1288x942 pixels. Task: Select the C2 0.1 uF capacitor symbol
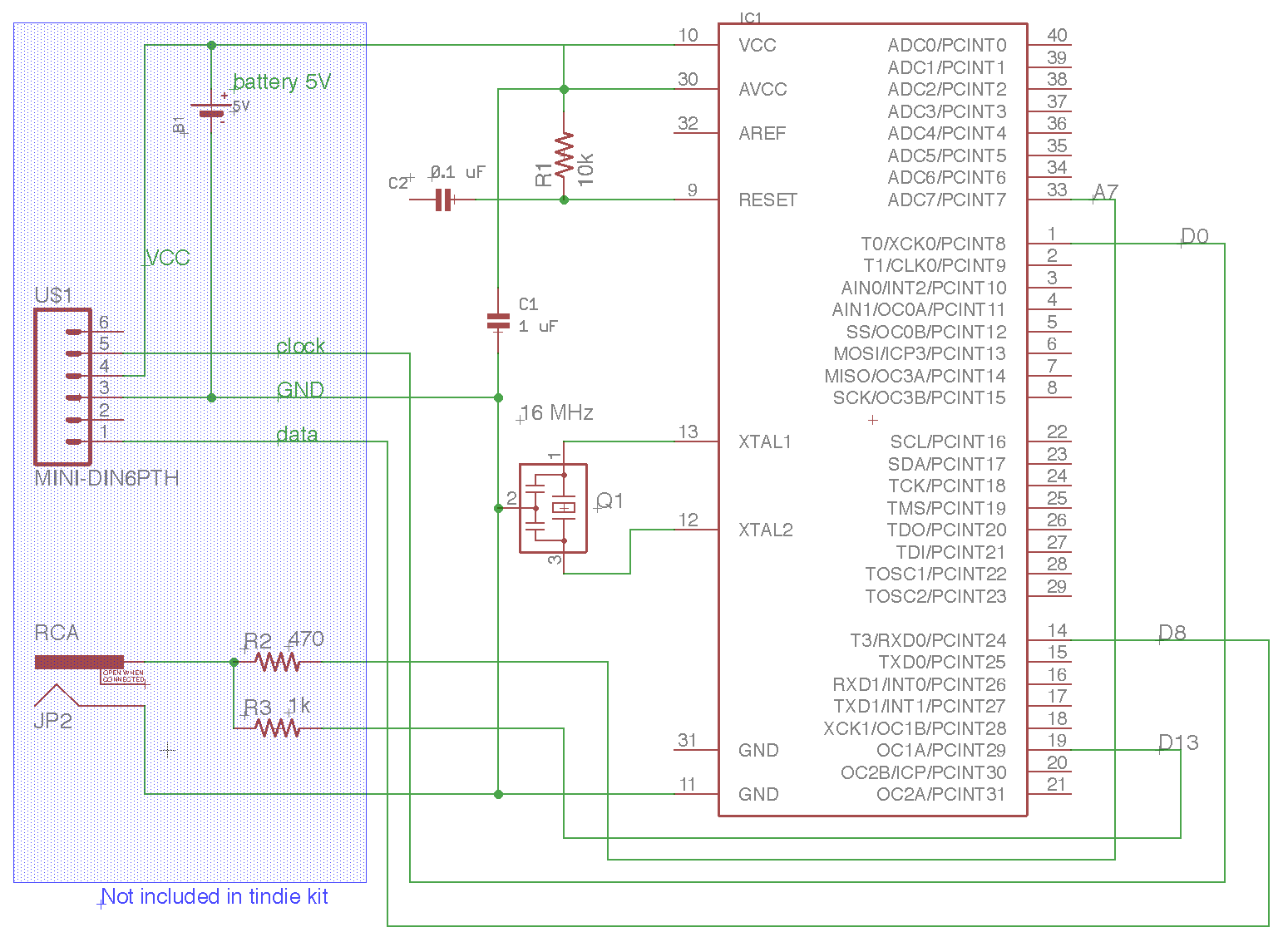click(444, 200)
